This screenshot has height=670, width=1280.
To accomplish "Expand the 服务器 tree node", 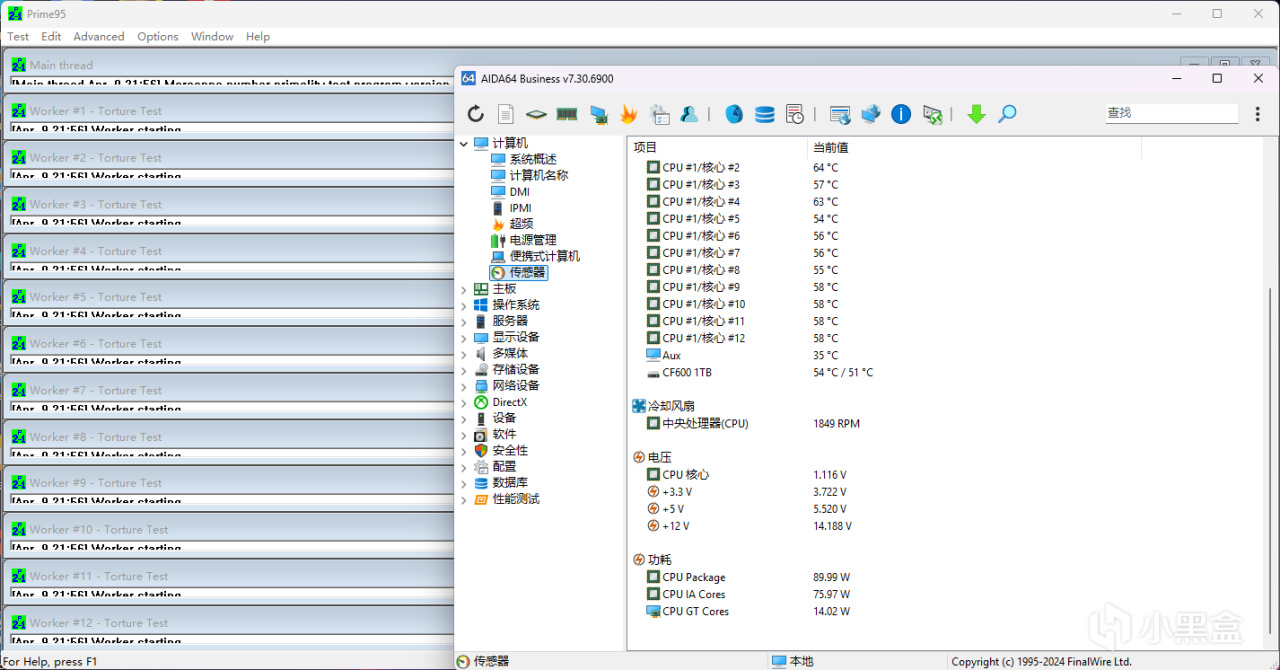I will click(464, 322).
